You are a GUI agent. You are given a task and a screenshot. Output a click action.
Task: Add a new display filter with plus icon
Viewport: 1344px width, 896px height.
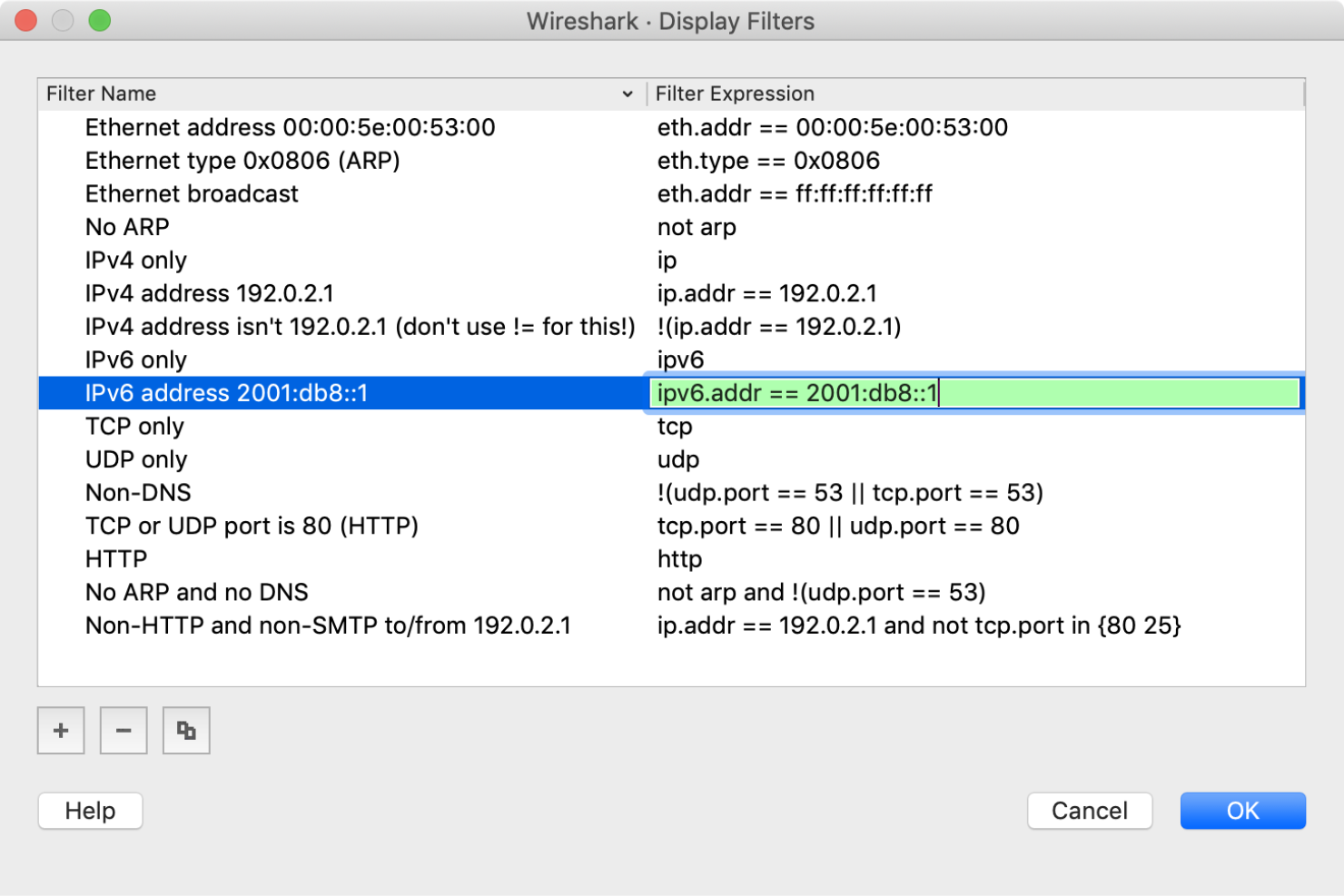60,730
